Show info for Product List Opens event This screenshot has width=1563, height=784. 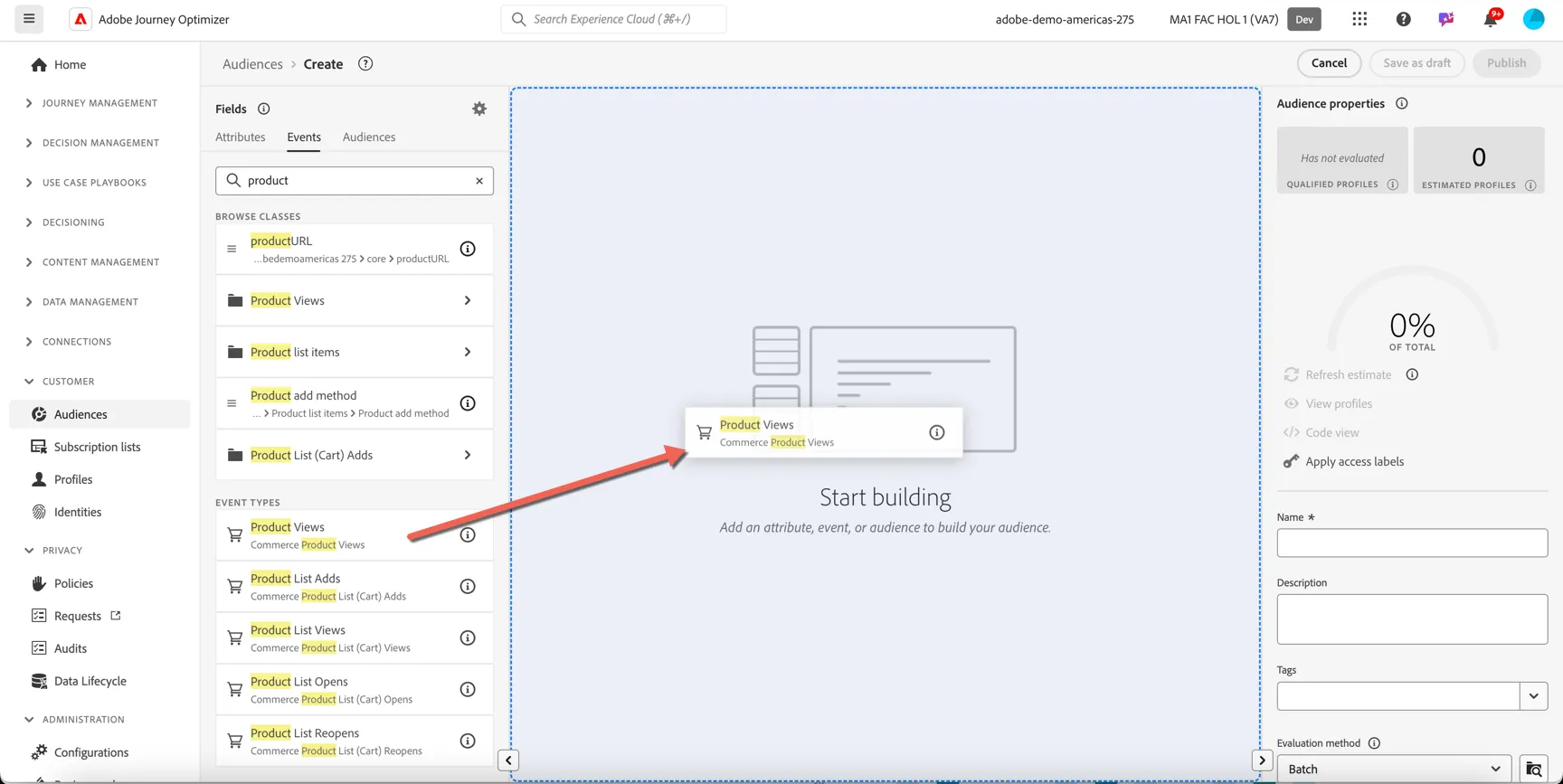pos(468,689)
